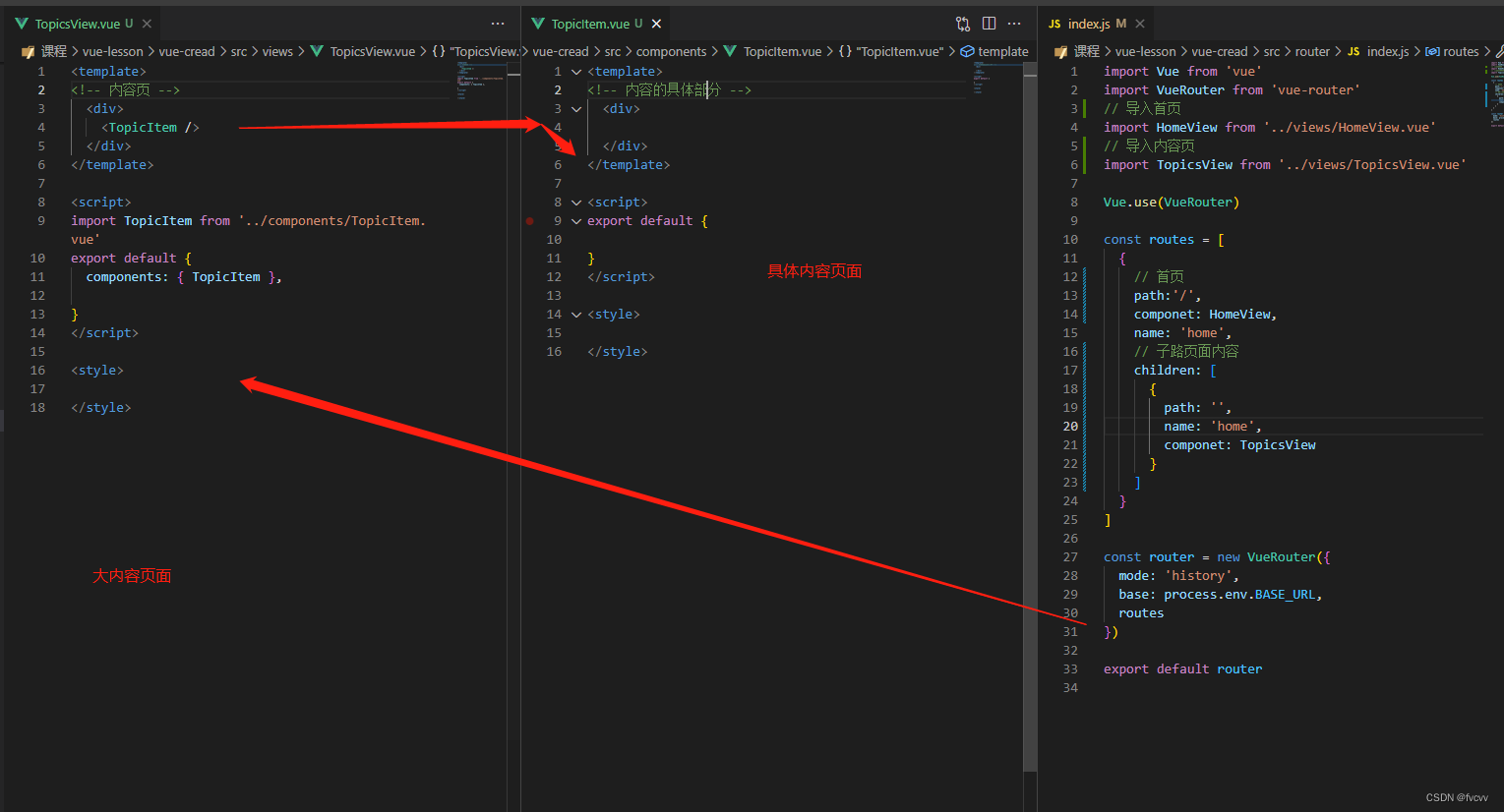
Task: Click the HomeView import line in index.js
Action: coord(1270,128)
